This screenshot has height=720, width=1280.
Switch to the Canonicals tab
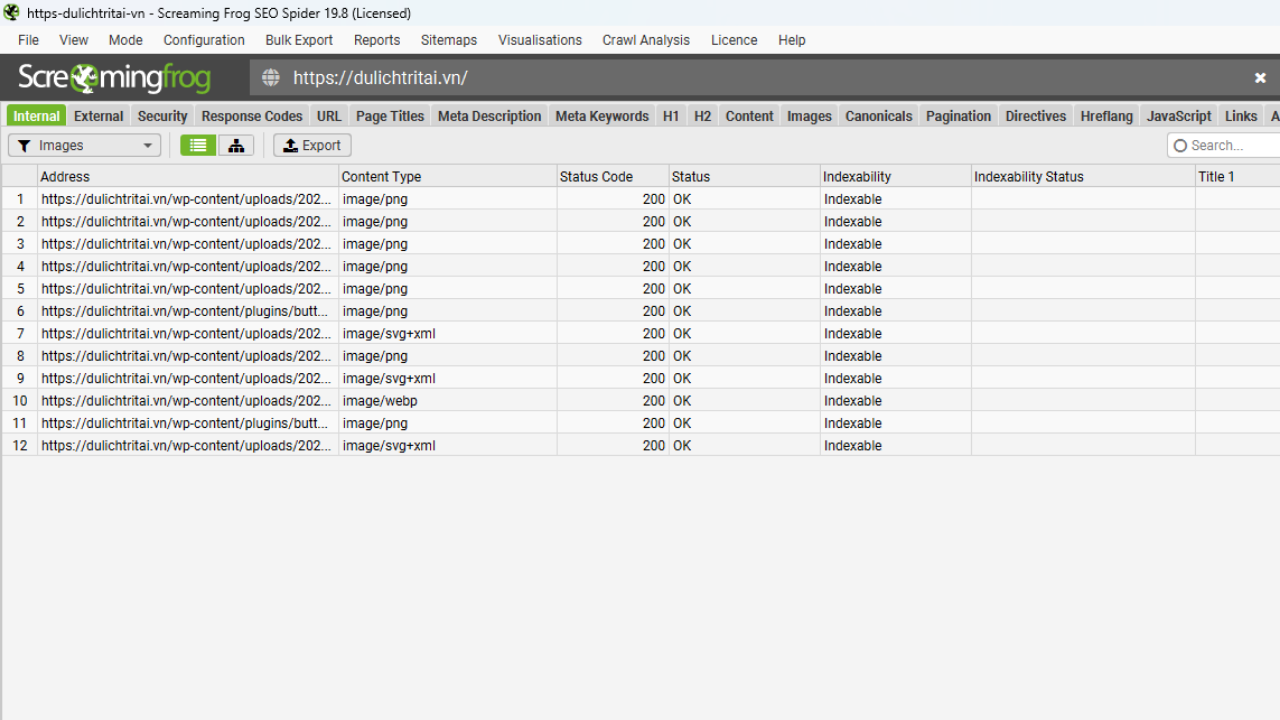878,116
